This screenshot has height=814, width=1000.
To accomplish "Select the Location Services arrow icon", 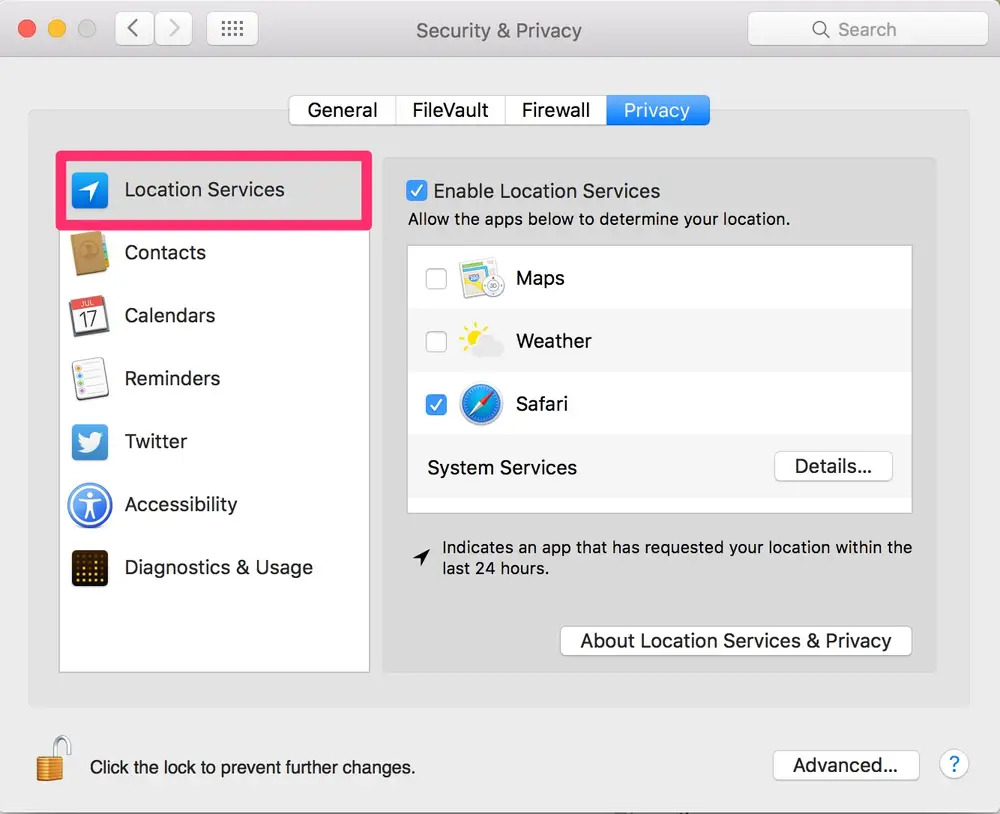I will (x=90, y=190).
